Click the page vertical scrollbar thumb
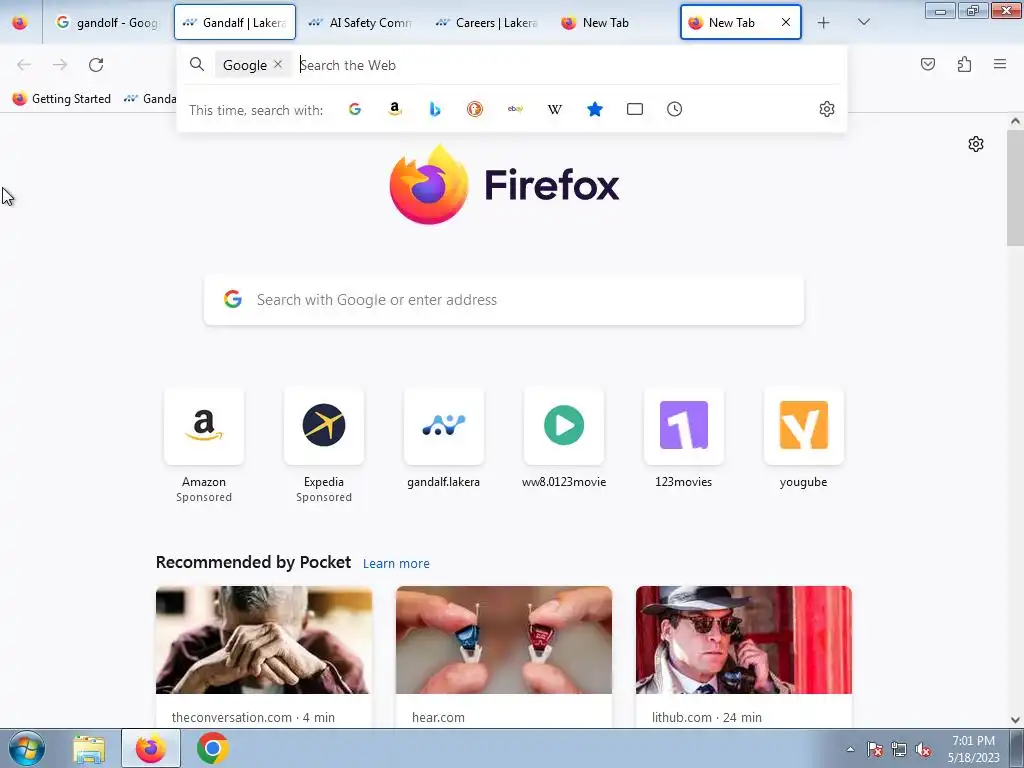 tap(1015, 188)
